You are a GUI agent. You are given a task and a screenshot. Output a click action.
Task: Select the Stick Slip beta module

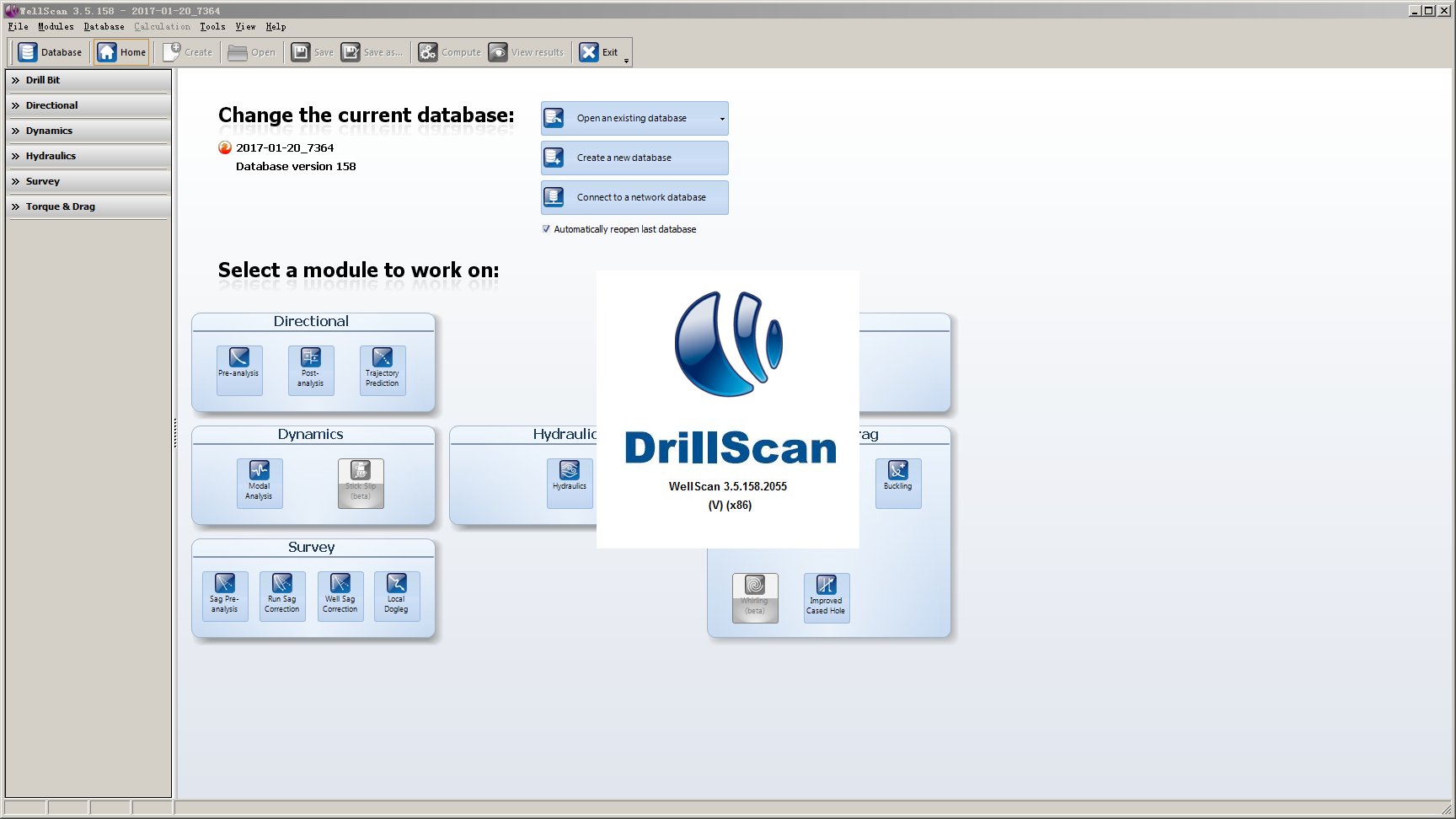coord(361,483)
